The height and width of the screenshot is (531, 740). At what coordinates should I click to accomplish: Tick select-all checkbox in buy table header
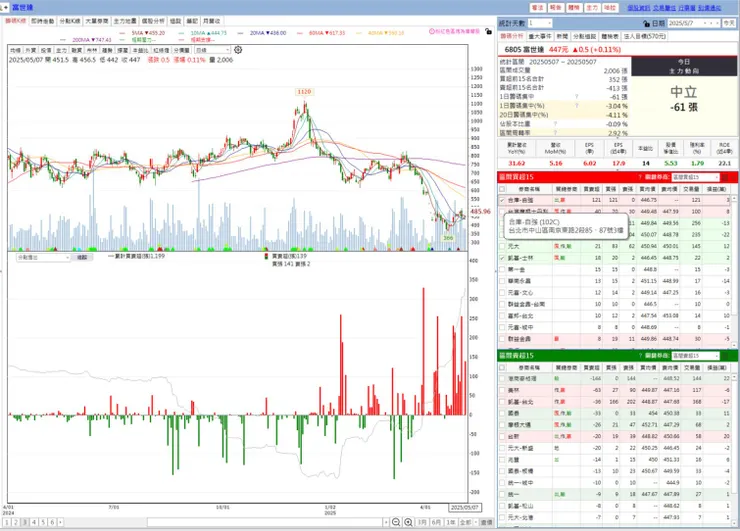(502, 189)
